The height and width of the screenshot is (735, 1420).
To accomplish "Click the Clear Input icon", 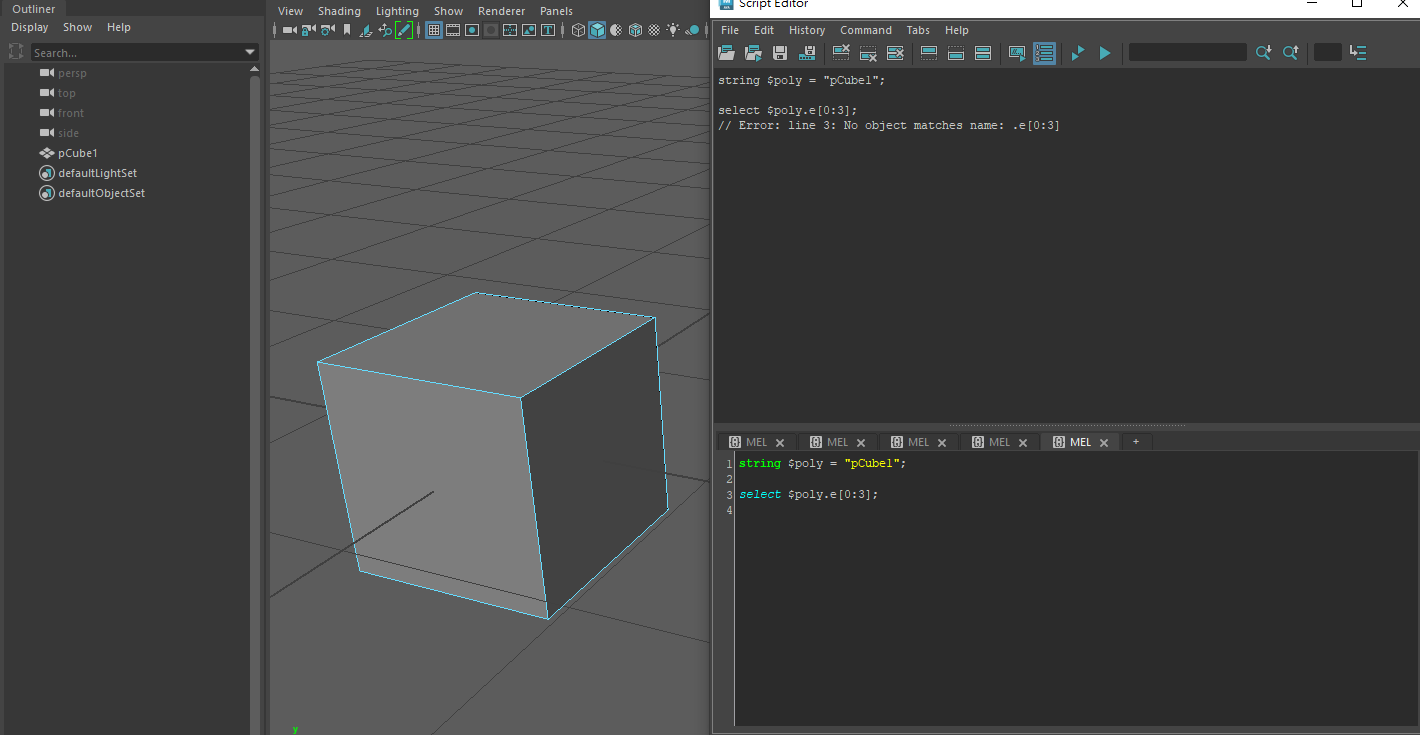I will 868,53.
